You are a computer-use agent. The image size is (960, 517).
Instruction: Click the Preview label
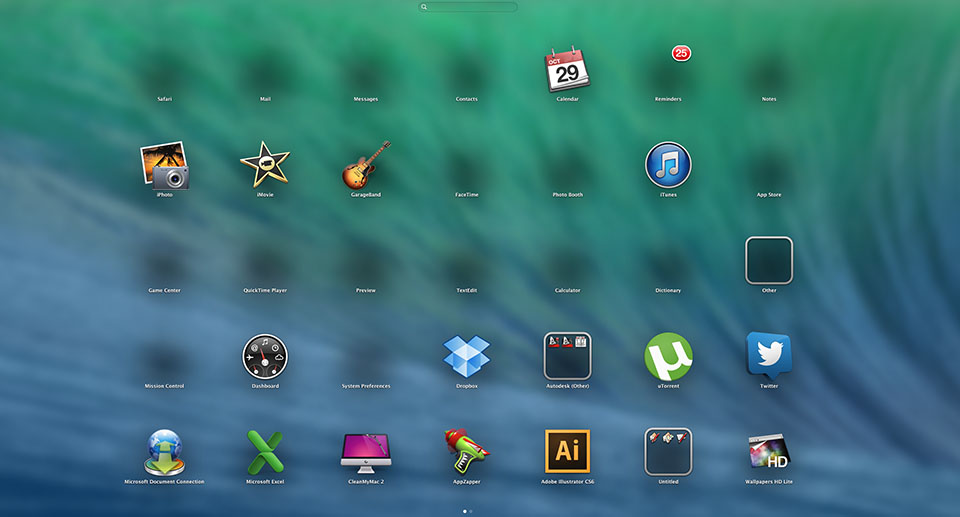[x=366, y=290]
